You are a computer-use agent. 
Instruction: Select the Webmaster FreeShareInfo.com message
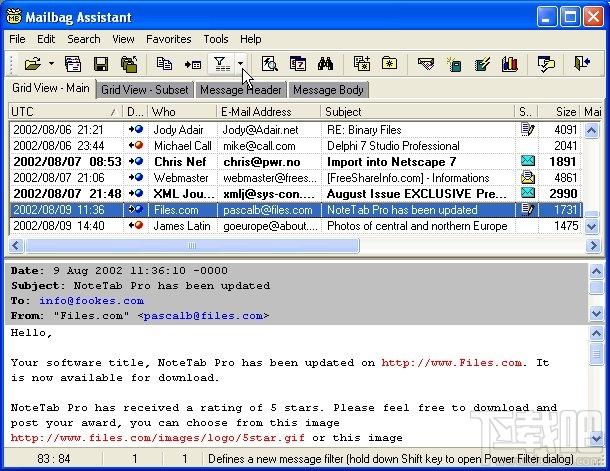[296, 178]
